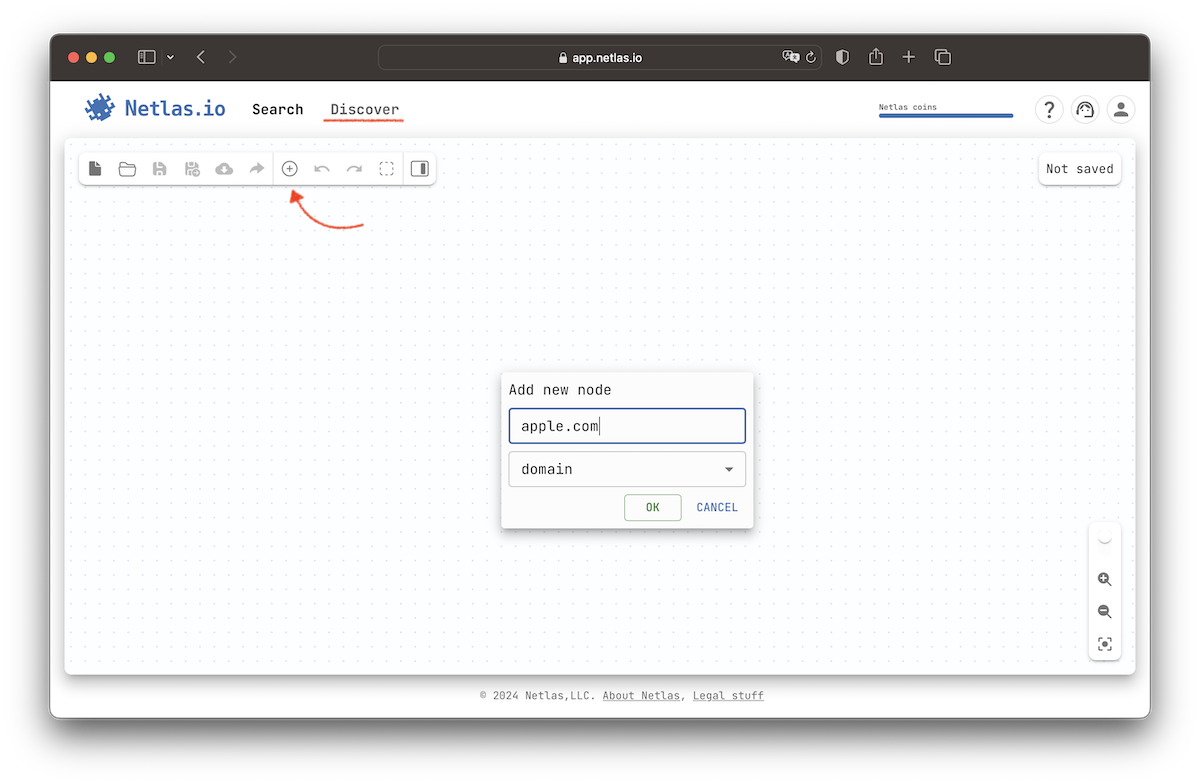Select the share/export arrow icon

(x=256, y=168)
